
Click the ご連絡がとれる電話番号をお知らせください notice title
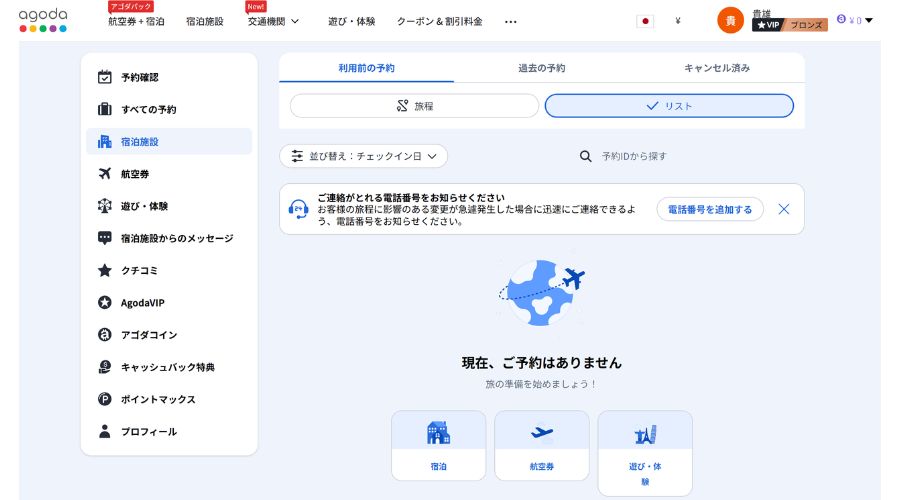pos(411,197)
